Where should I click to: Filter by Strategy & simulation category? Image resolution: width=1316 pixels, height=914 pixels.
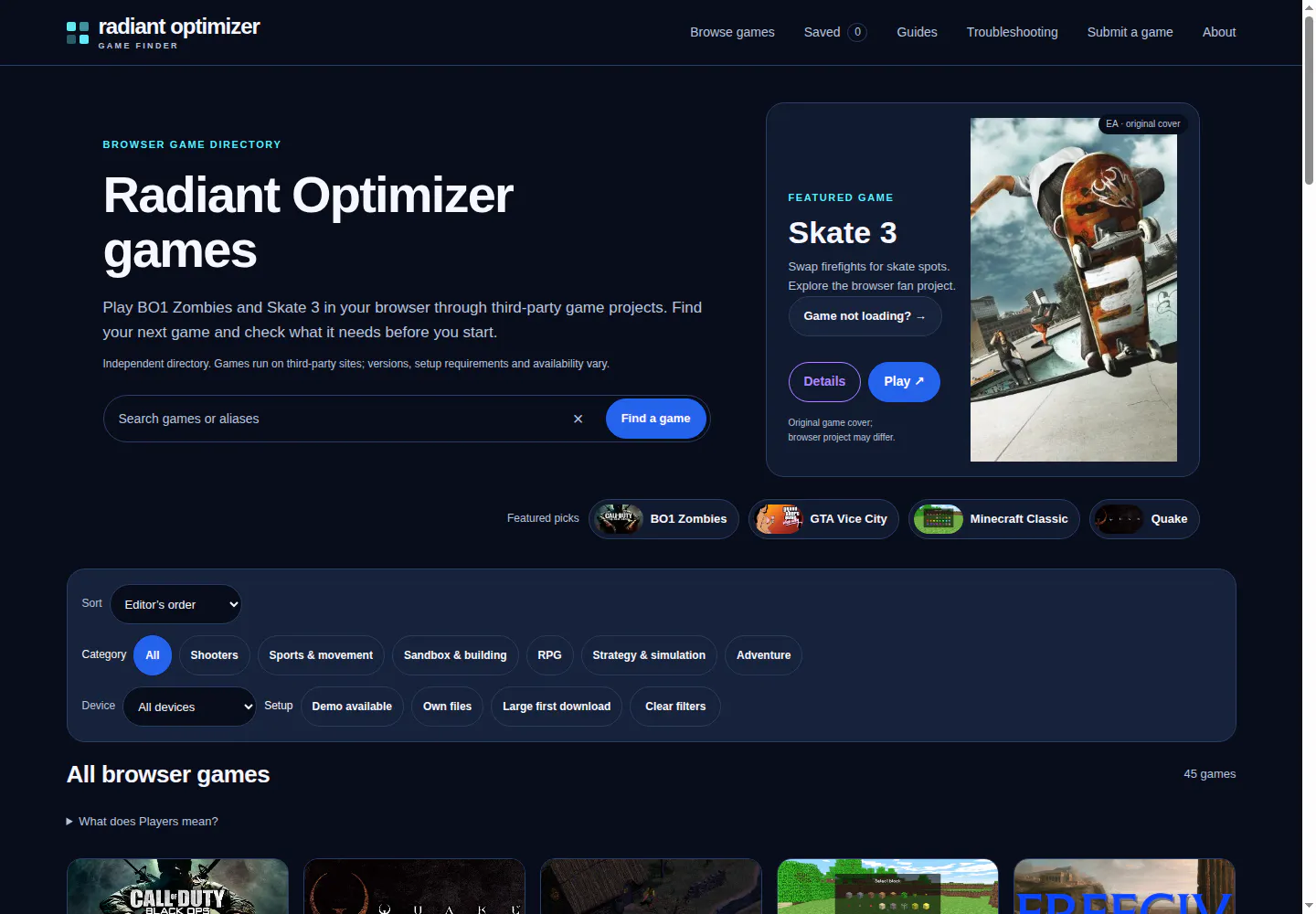pos(649,655)
